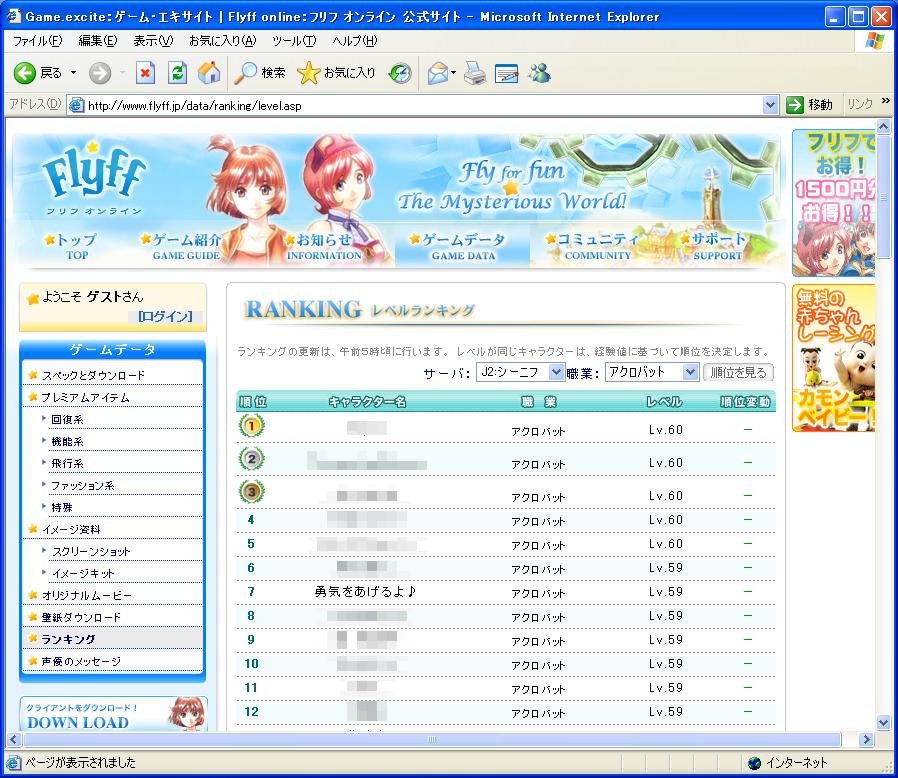Click the 順位を見る button
Viewport: 898px width, 778px height.
[x=738, y=372]
